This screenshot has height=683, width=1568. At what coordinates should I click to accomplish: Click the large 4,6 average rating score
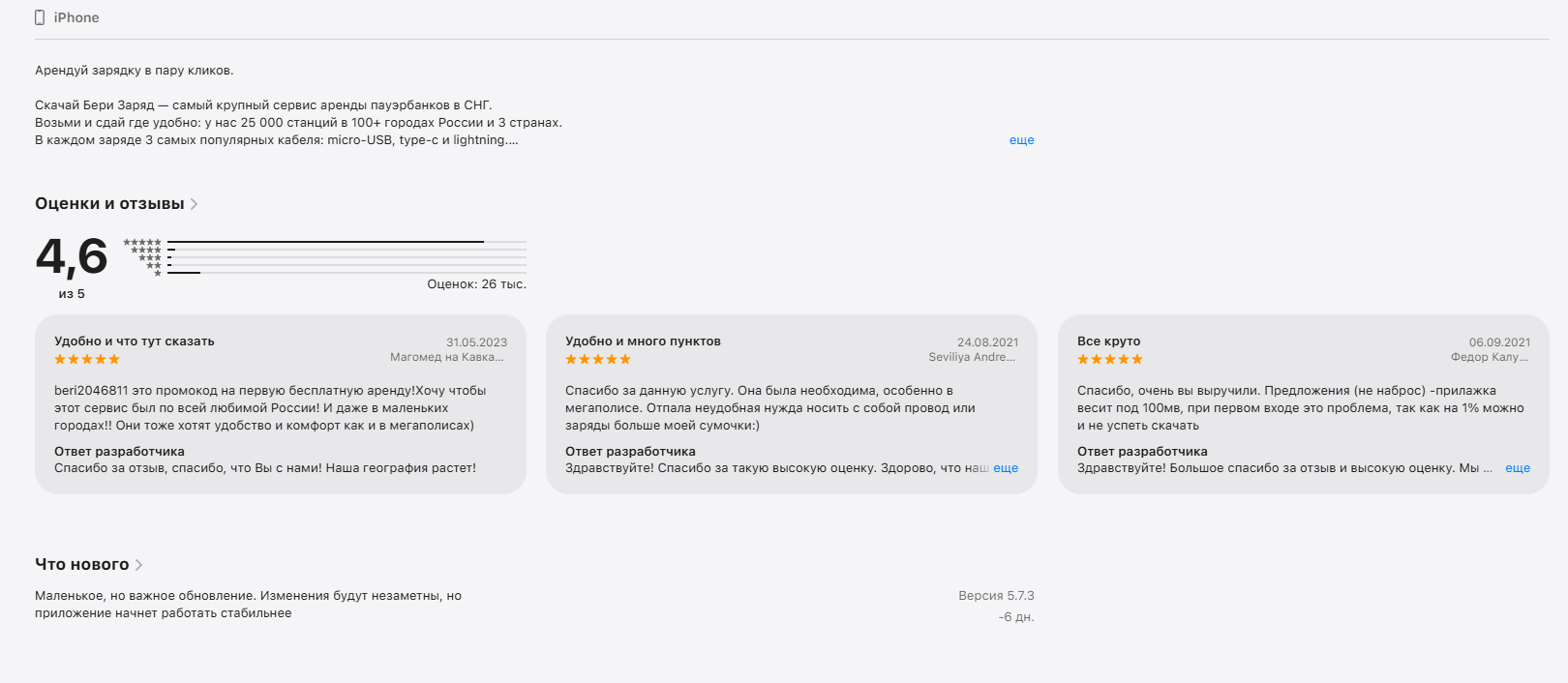72,257
